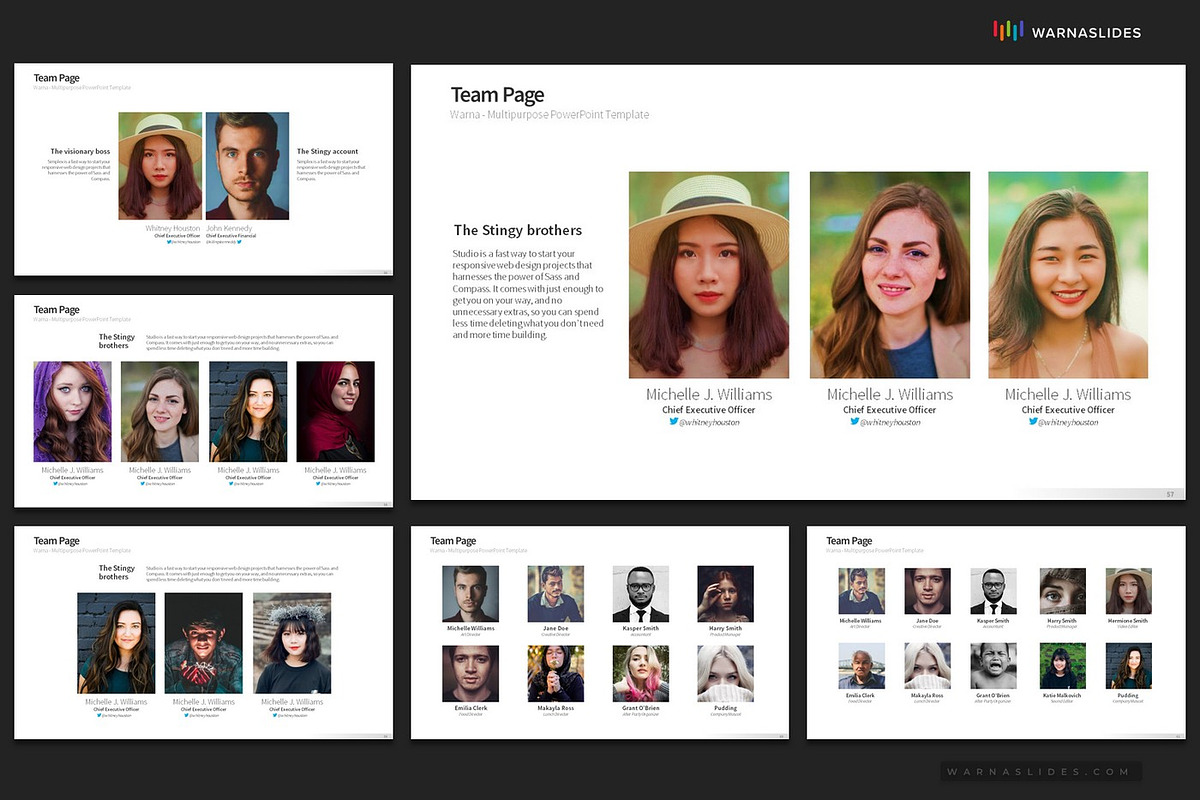Open the large straw hat woman portrait
Image resolution: width=1200 pixels, height=800 pixels.
[x=709, y=275]
